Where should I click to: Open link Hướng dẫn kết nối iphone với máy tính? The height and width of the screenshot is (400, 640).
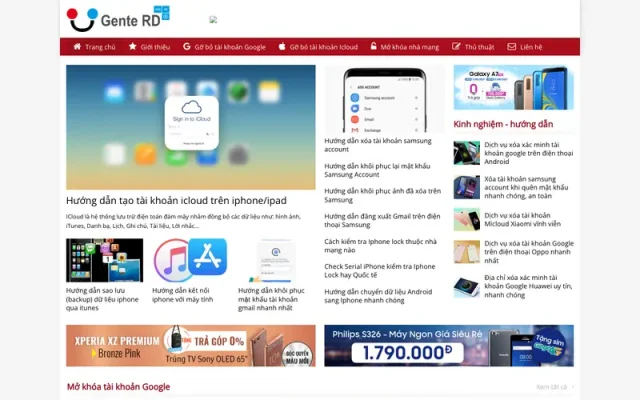click(183, 295)
